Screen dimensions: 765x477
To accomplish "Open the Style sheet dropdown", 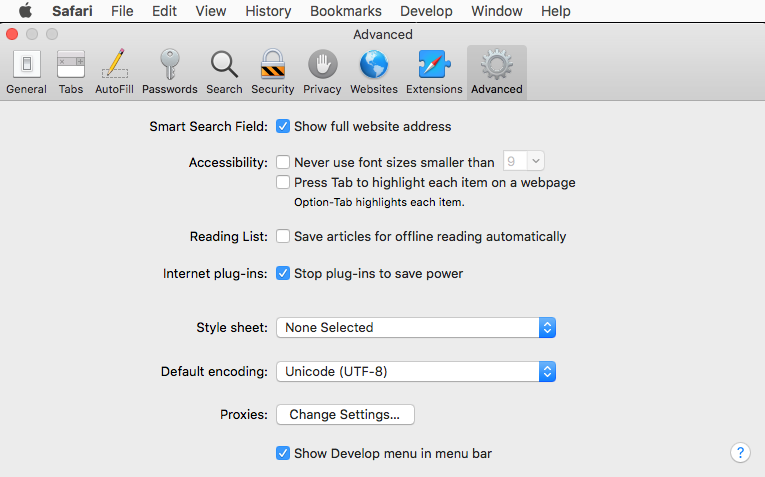I will 415,327.
